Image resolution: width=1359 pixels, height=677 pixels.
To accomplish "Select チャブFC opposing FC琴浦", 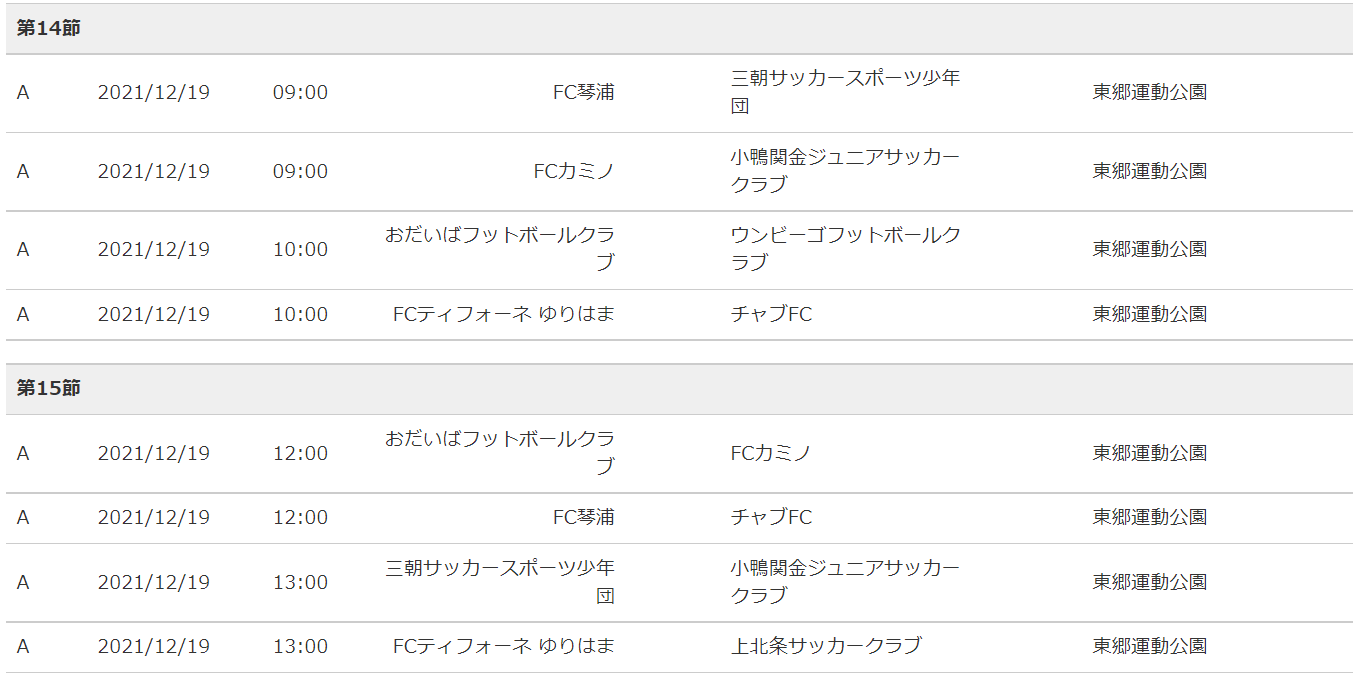I will click(x=771, y=517).
